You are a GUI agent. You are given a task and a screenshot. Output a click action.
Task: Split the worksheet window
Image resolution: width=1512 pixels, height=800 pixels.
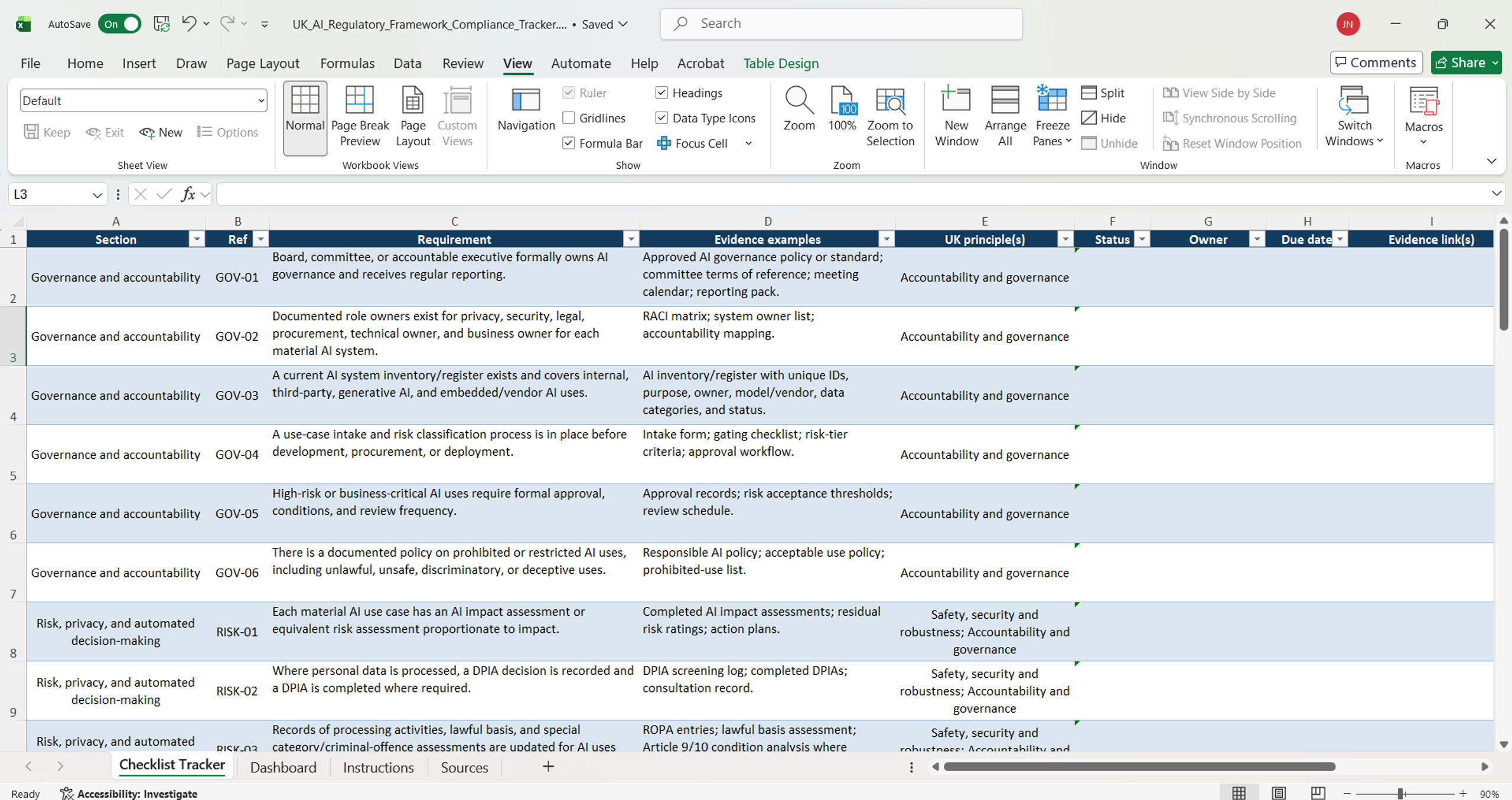click(1103, 93)
